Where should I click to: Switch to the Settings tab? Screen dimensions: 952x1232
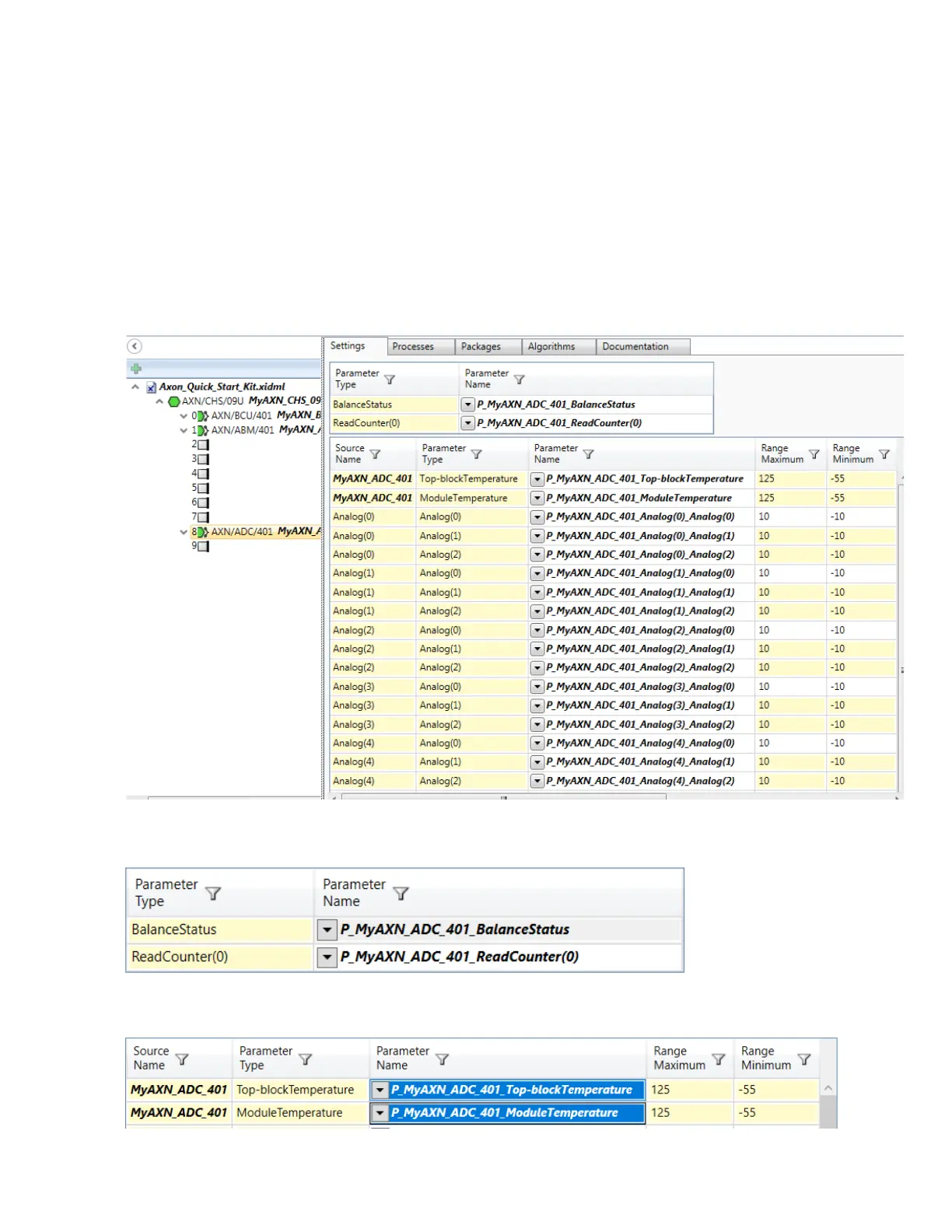pyautogui.click(x=348, y=346)
